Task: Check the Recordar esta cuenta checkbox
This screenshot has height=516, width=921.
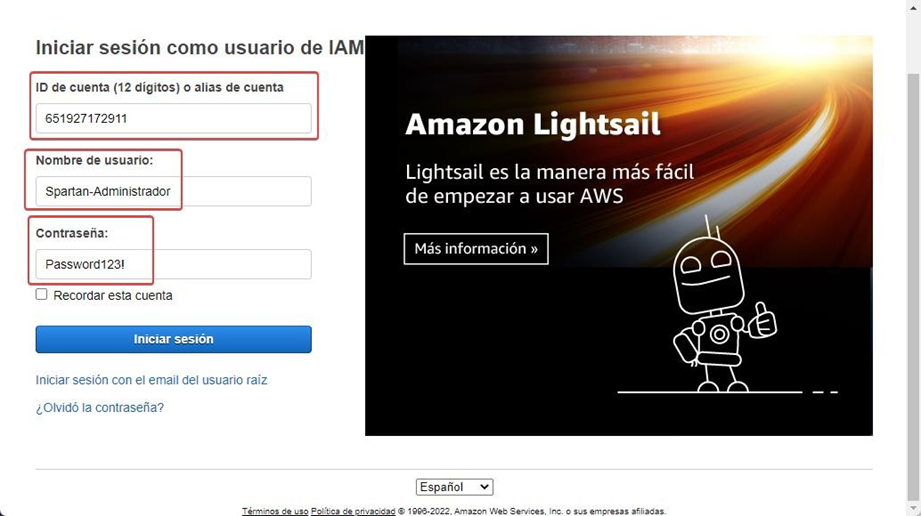Action: [41, 294]
